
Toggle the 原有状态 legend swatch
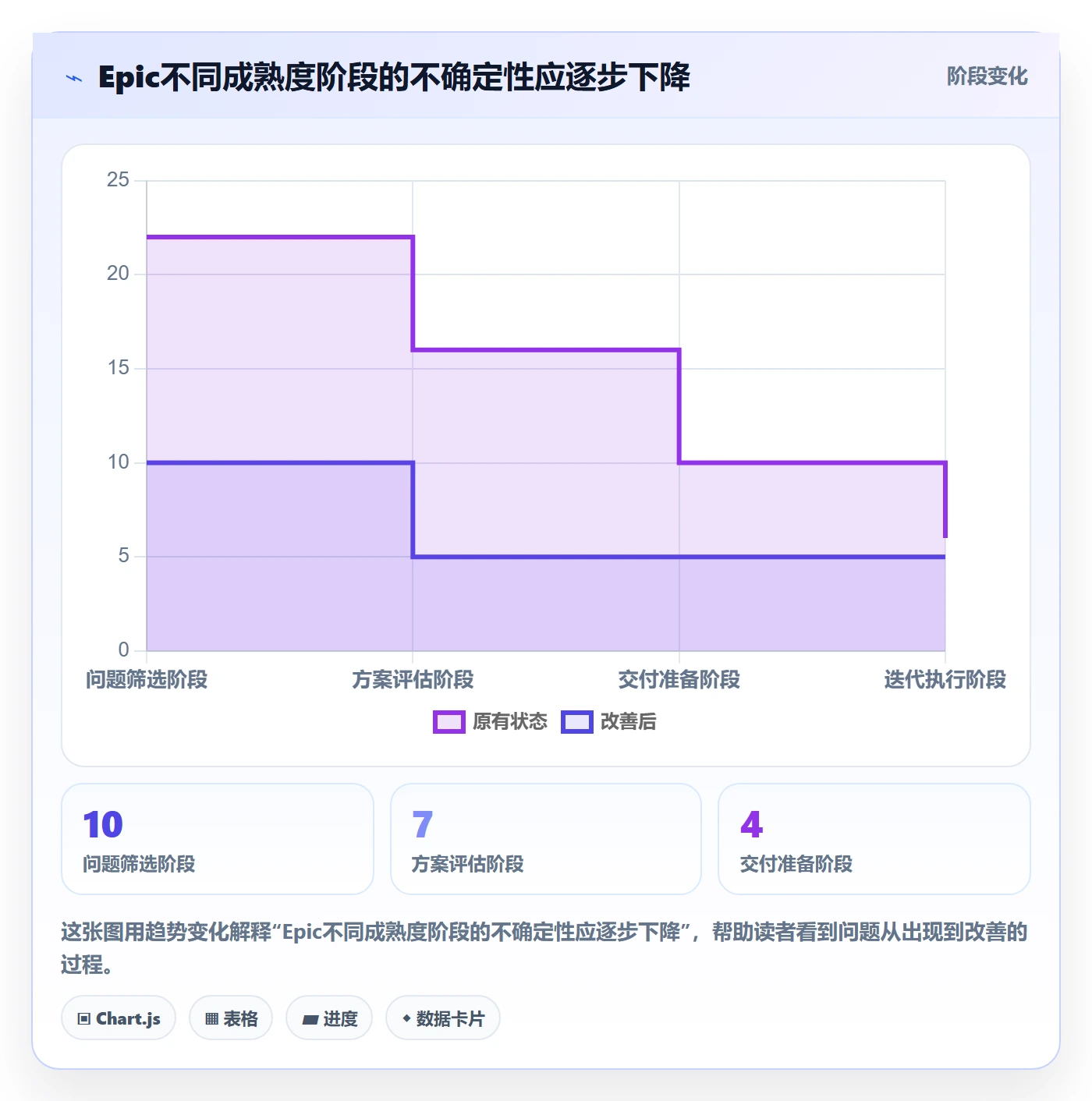pos(449,722)
